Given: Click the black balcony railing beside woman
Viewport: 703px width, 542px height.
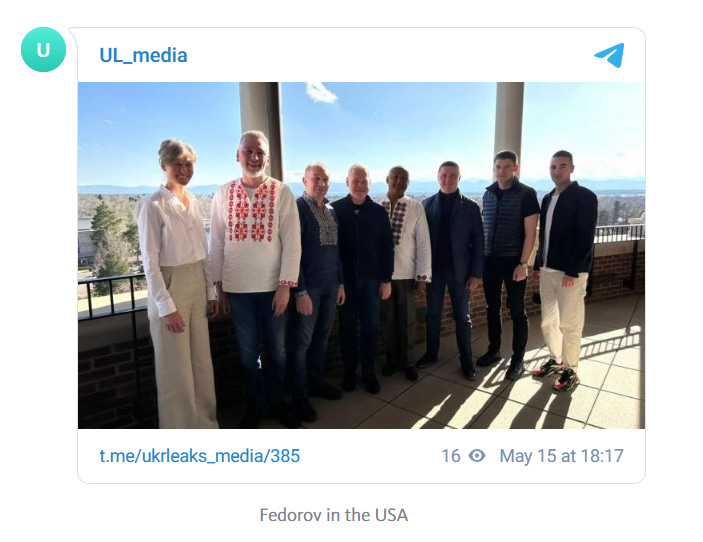Looking at the screenshot, I should click(x=111, y=298).
